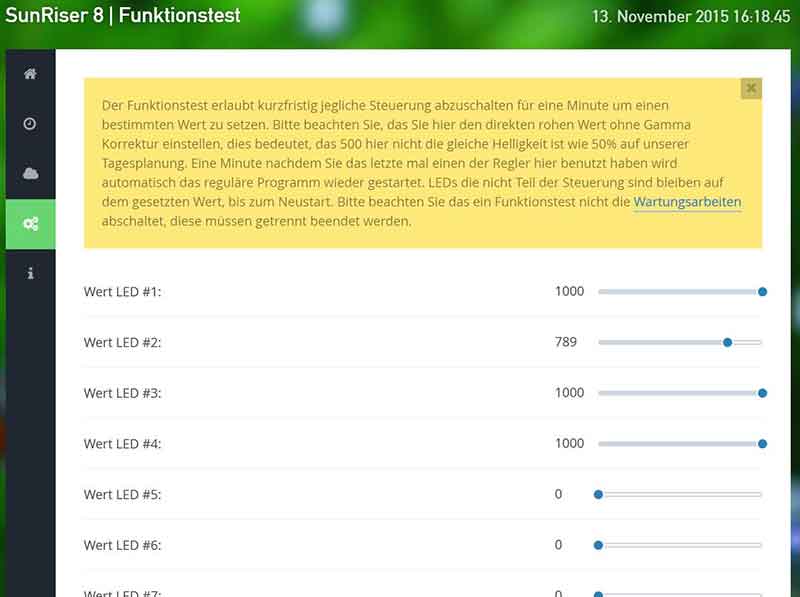Image resolution: width=800 pixels, height=597 pixels.
Task: Open the info icon in the sidebar
Action: 31,271
